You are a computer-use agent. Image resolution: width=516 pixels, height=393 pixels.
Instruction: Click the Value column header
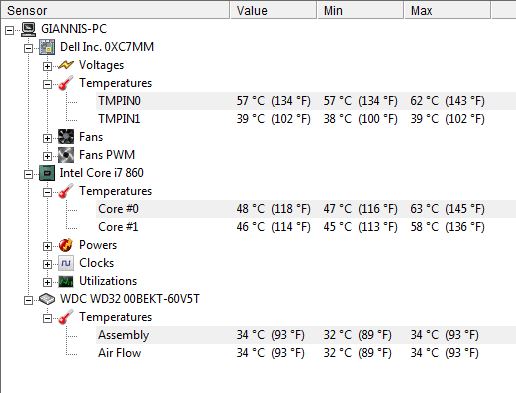pos(273,11)
